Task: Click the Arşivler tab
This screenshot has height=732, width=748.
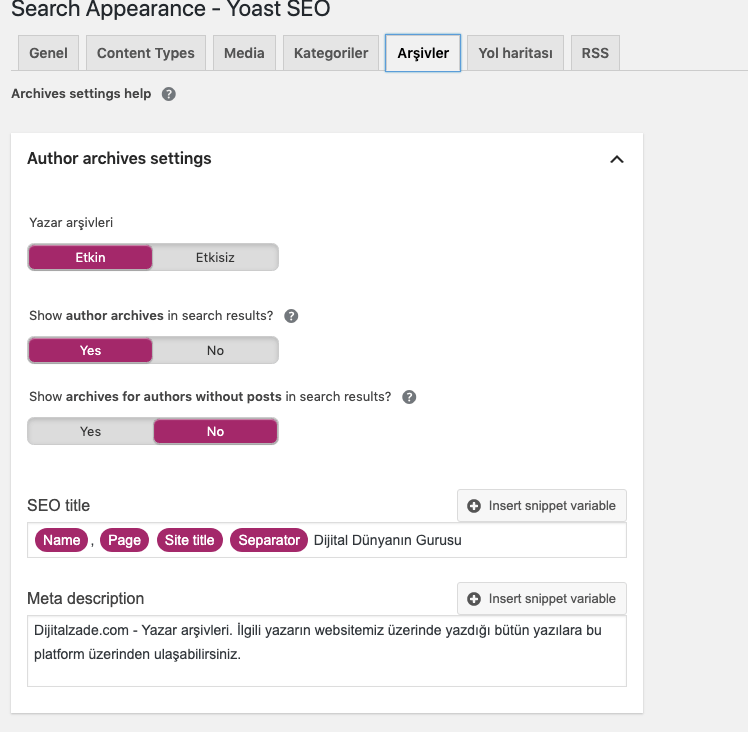Action: point(423,53)
